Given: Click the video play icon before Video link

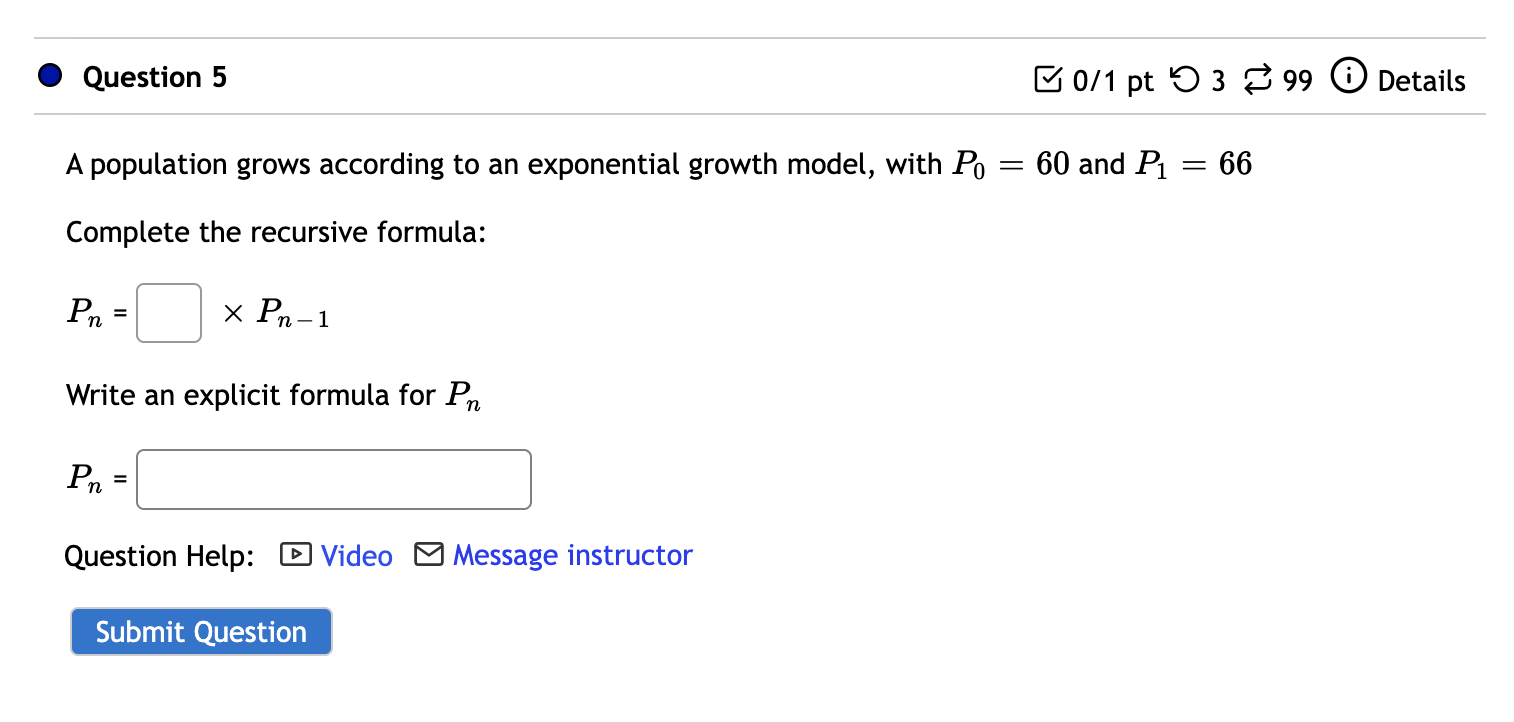Looking at the screenshot, I should pos(296,555).
